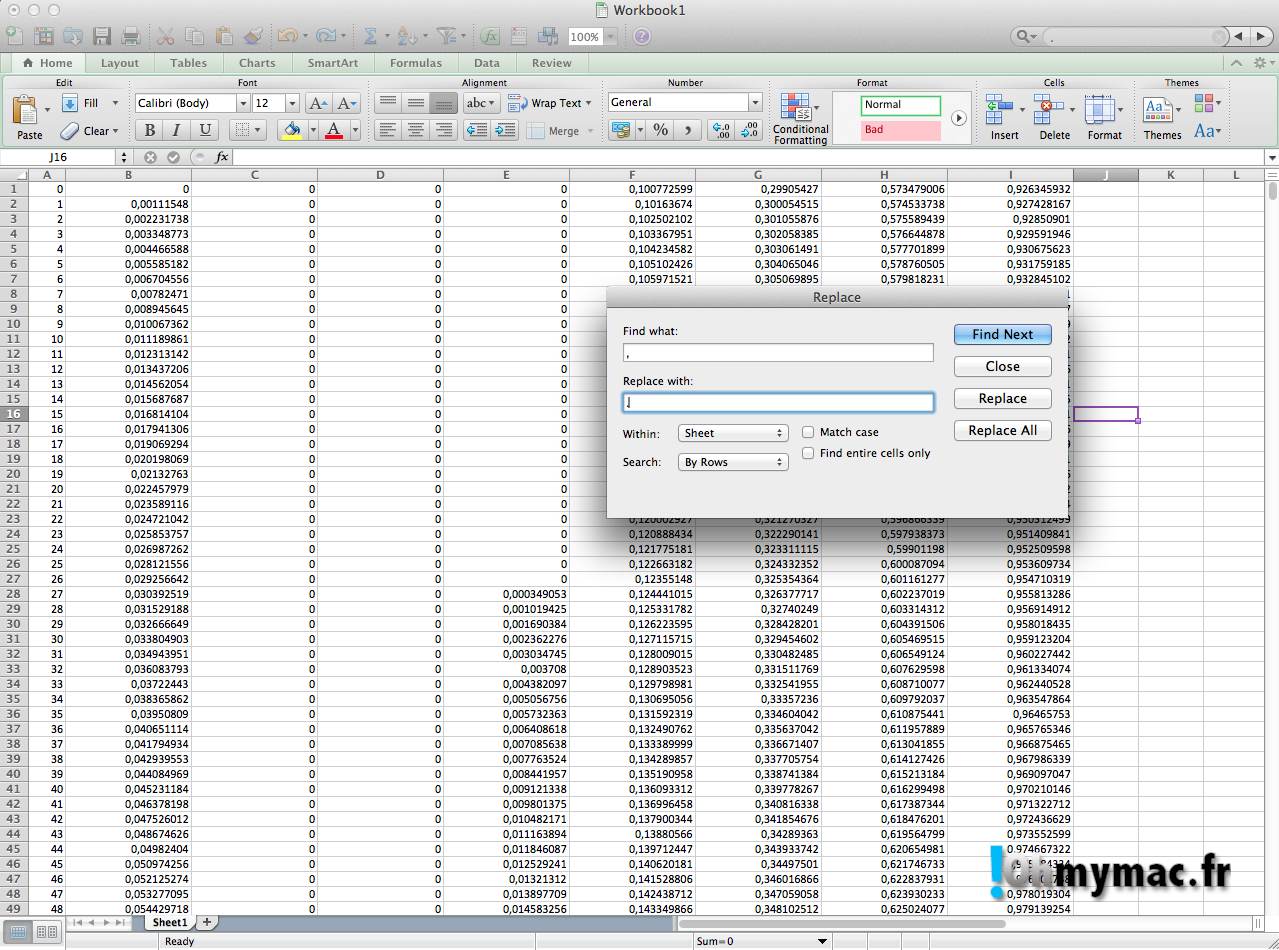Open the General number format dropdown
Viewport: 1279px width, 950px height.
755,102
